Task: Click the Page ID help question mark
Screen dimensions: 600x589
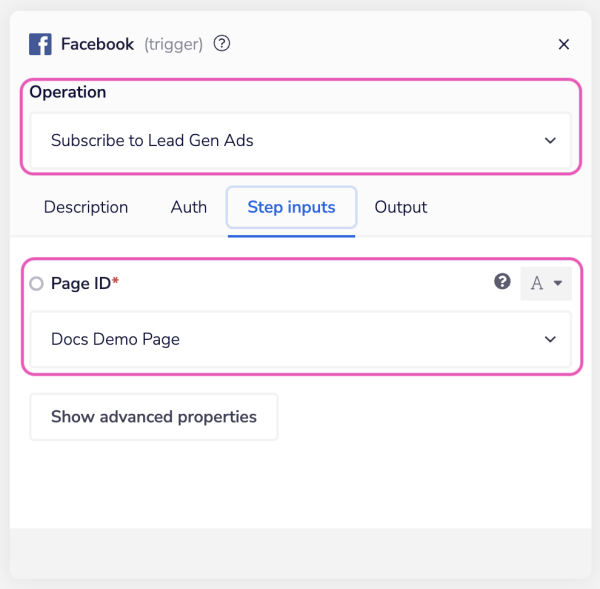Action: tap(503, 283)
